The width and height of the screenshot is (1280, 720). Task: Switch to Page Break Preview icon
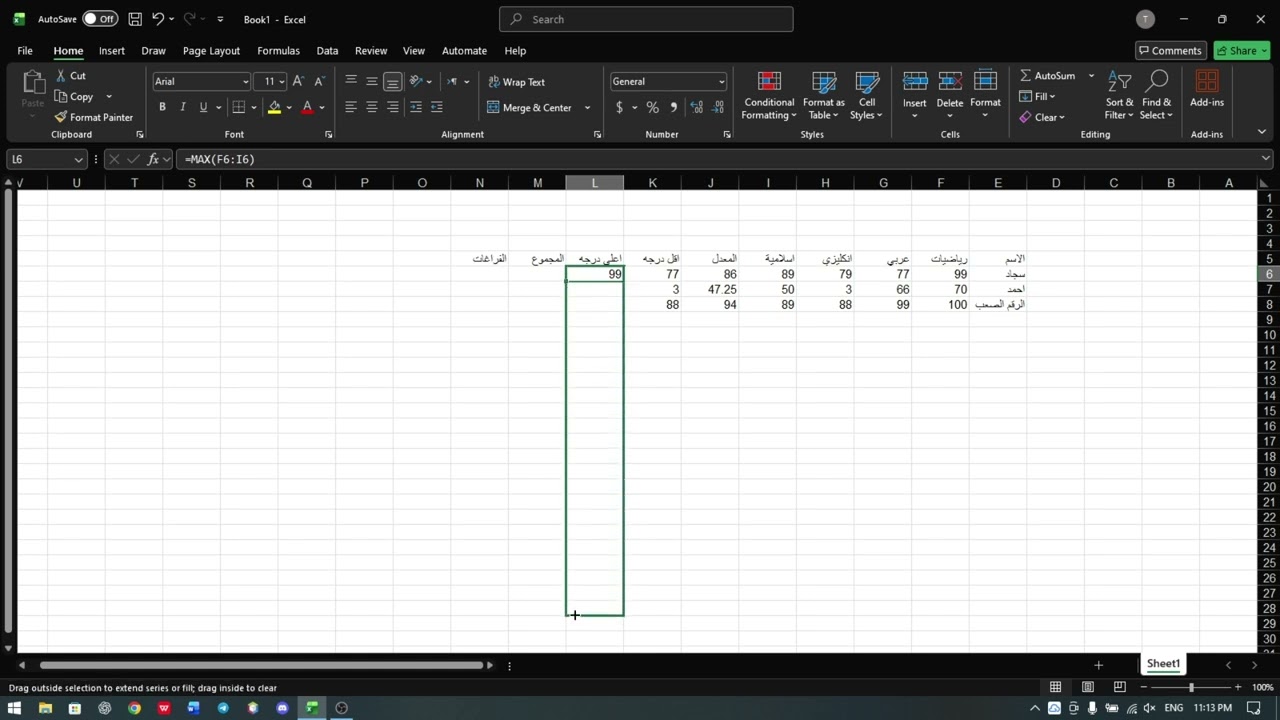click(1120, 687)
